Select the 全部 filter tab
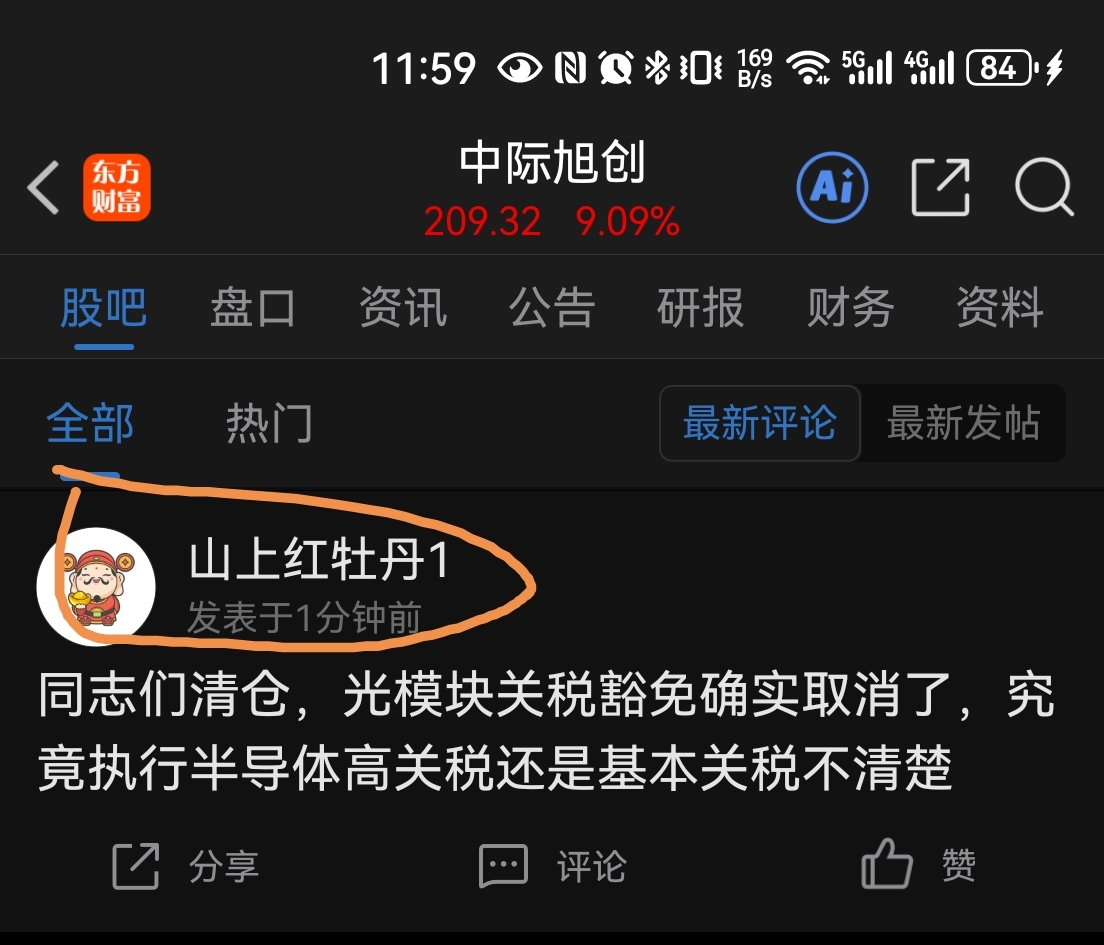The image size is (1104, 945). click(90, 424)
